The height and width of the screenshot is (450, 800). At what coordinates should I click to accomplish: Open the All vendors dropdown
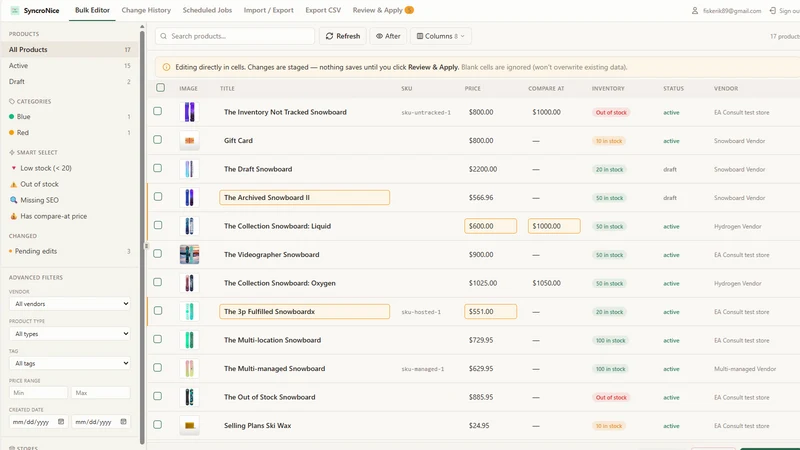(x=69, y=304)
